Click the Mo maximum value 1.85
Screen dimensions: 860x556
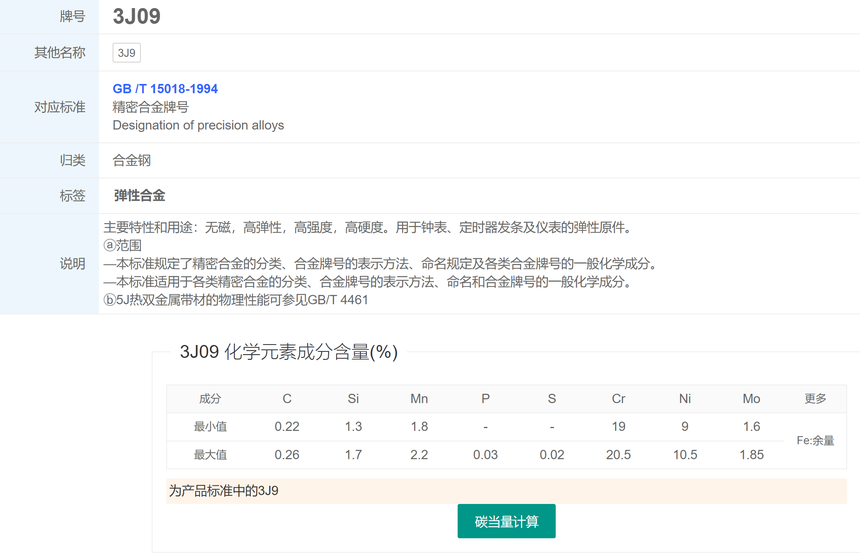click(751, 455)
